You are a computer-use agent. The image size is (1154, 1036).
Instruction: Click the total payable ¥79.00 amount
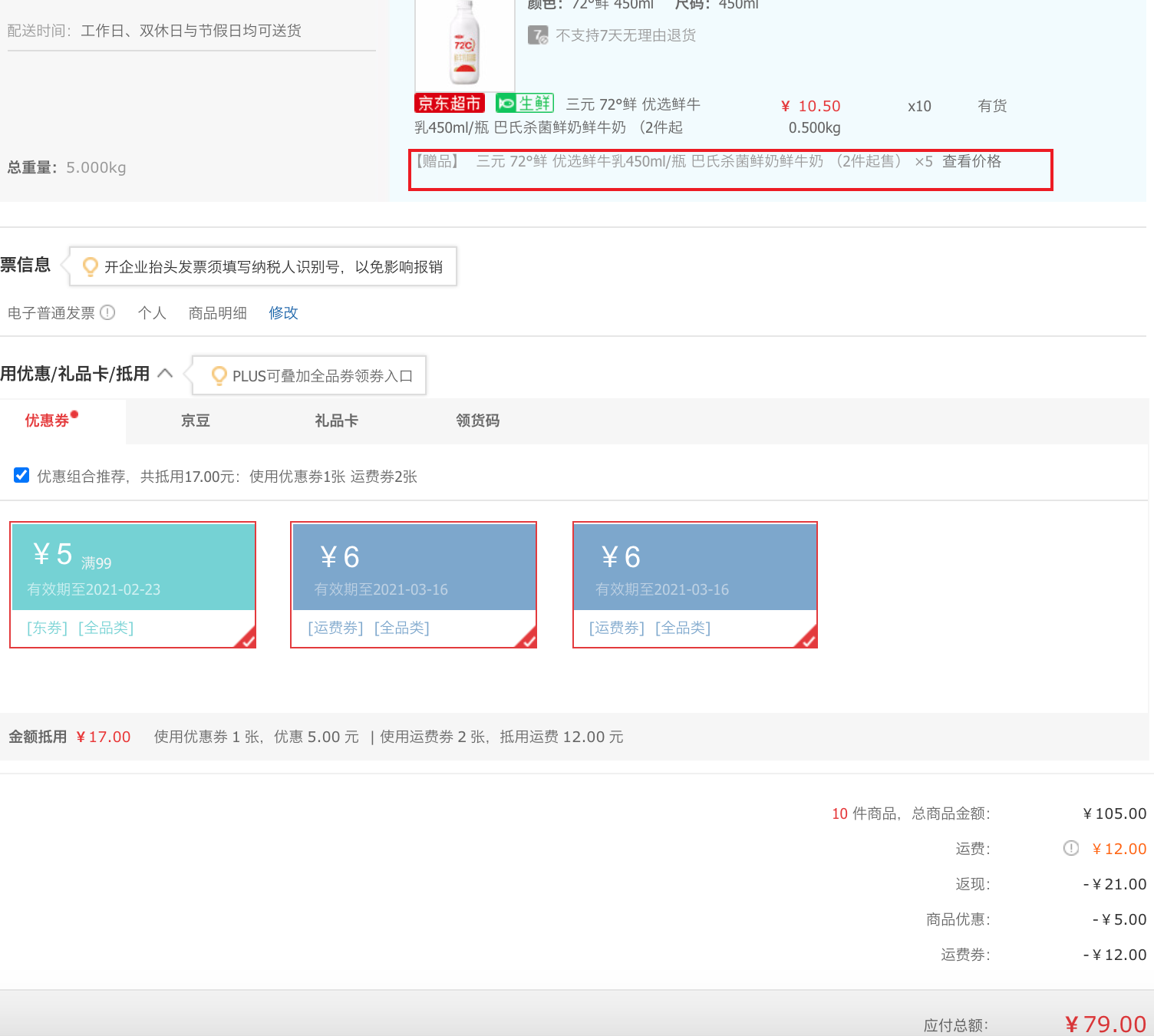[x=1106, y=1024]
